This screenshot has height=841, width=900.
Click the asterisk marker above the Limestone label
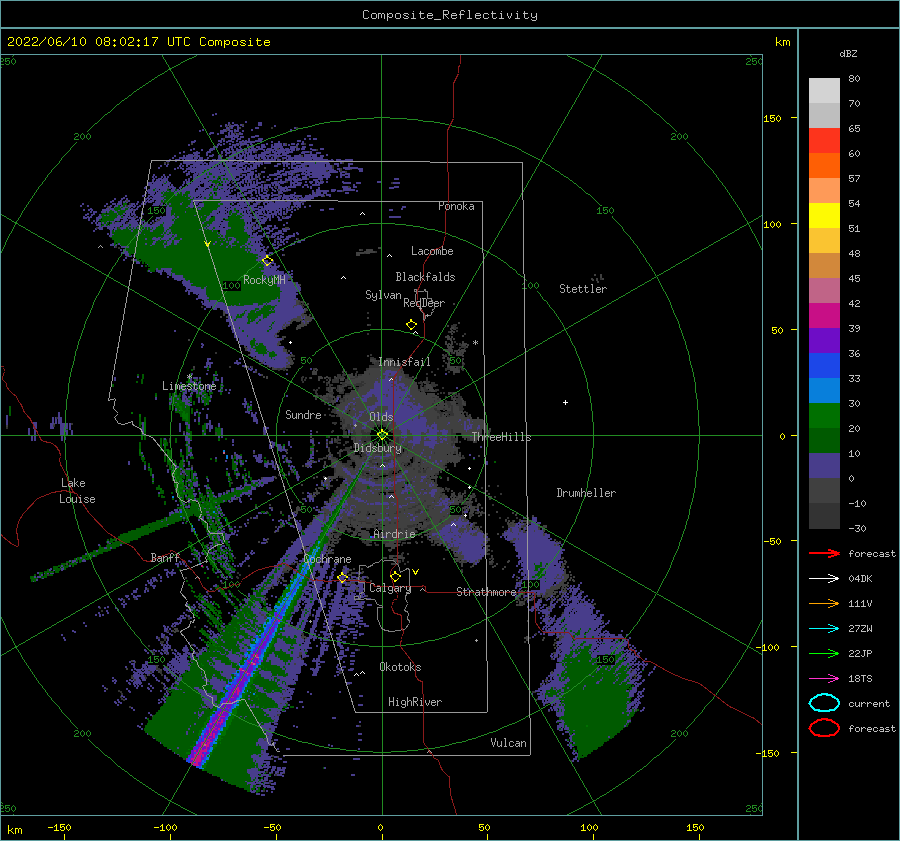(189, 377)
